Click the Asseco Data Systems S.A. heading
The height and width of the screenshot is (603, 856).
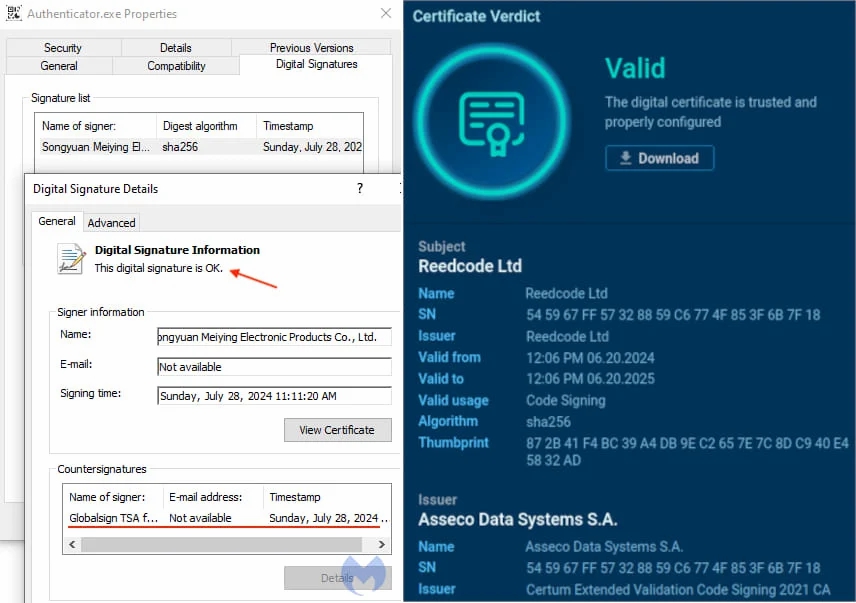coord(518,520)
